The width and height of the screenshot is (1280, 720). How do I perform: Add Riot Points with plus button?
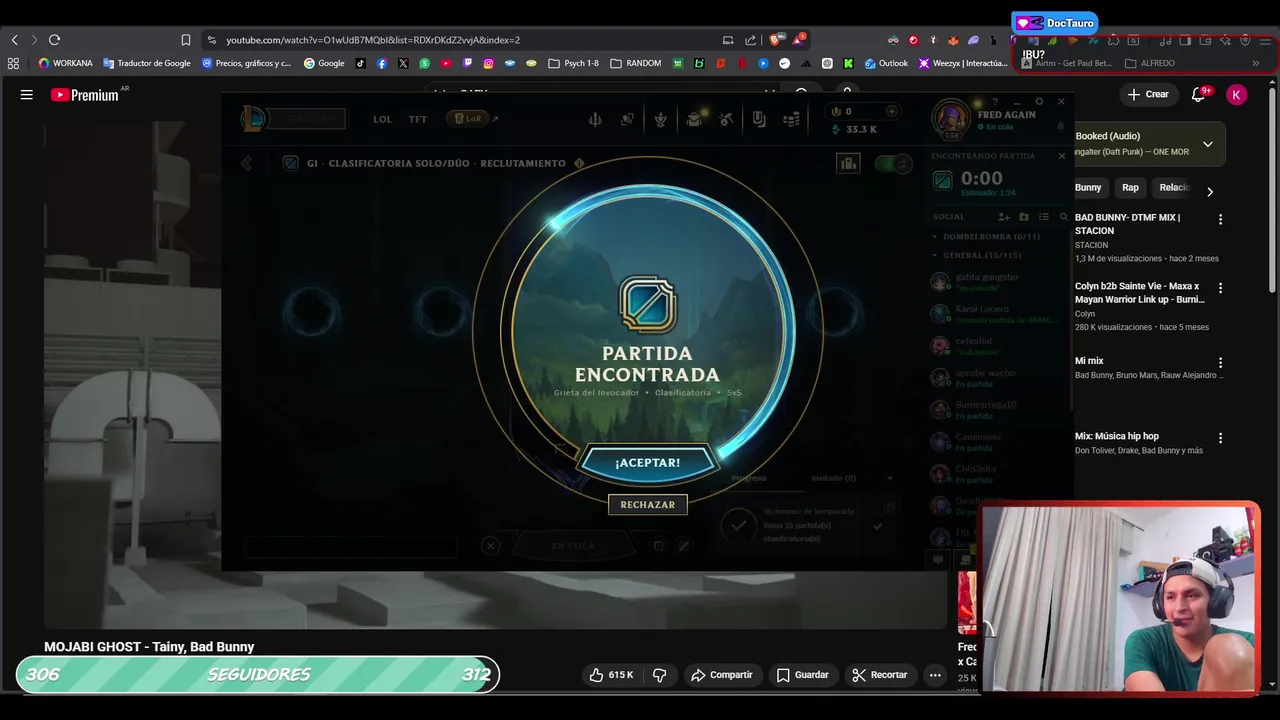click(892, 111)
